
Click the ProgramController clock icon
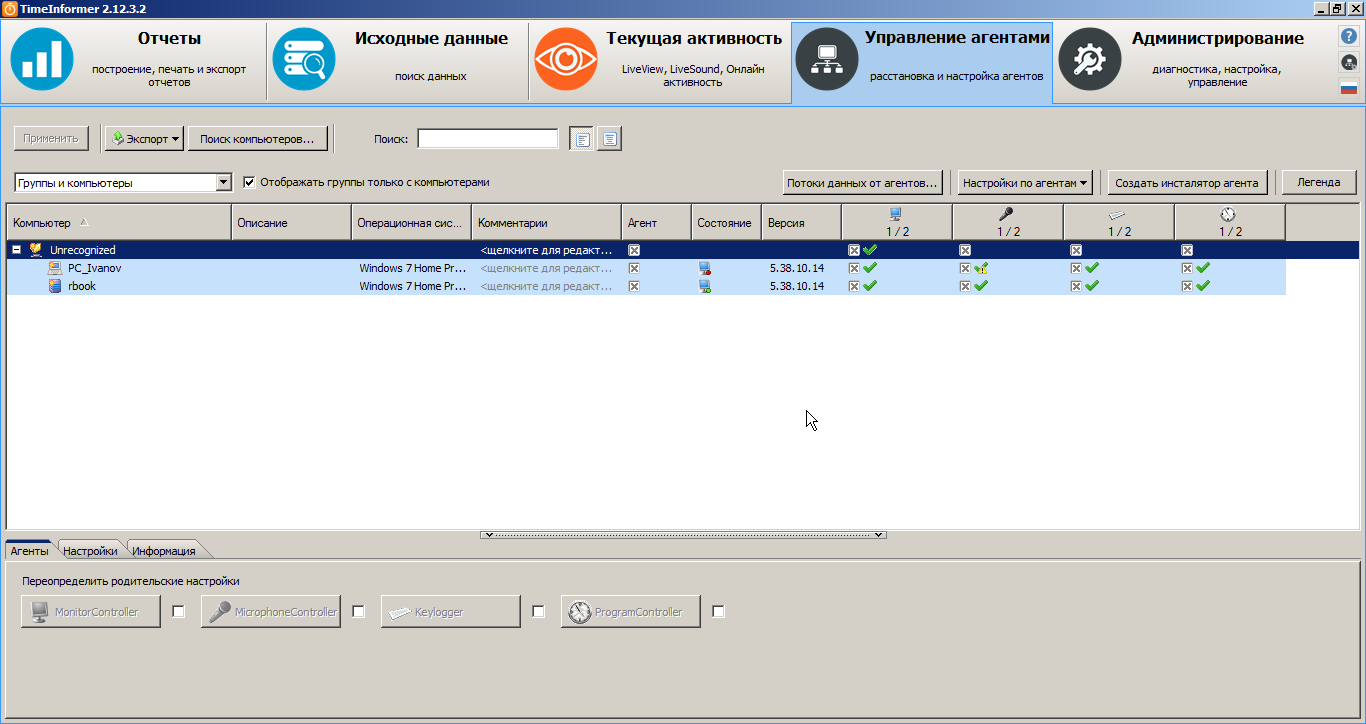click(x=579, y=612)
